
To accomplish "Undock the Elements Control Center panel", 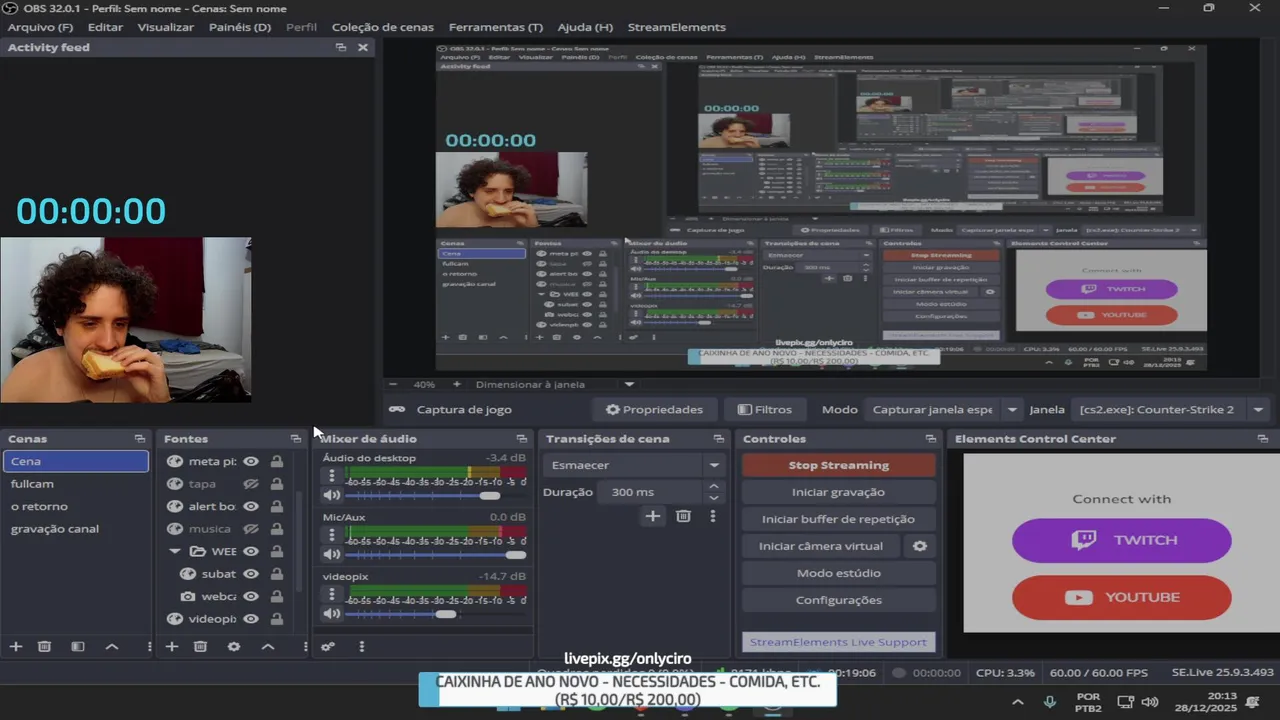I will pos(1263,439).
